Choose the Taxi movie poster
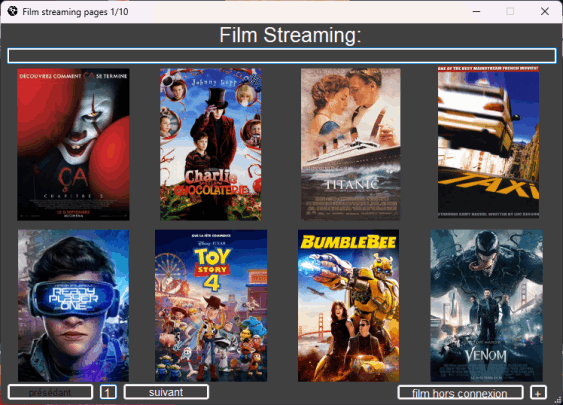 coord(488,142)
